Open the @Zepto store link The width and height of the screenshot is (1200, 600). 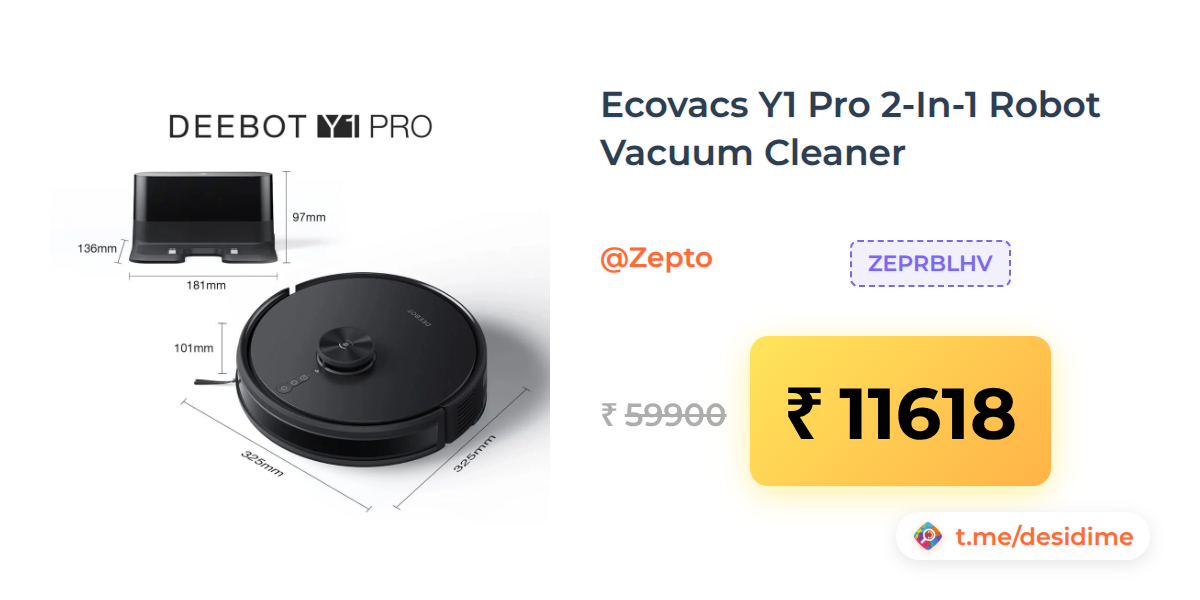coord(656,258)
